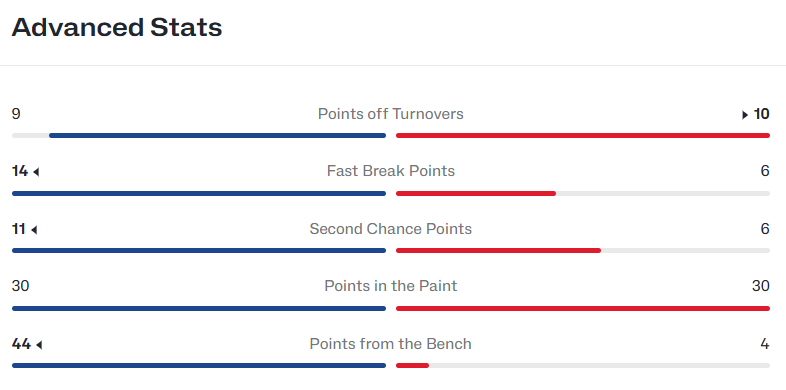The image size is (786, 390).
Task: Click the blue Points in the Paint bar
Action: coord(199,308)
